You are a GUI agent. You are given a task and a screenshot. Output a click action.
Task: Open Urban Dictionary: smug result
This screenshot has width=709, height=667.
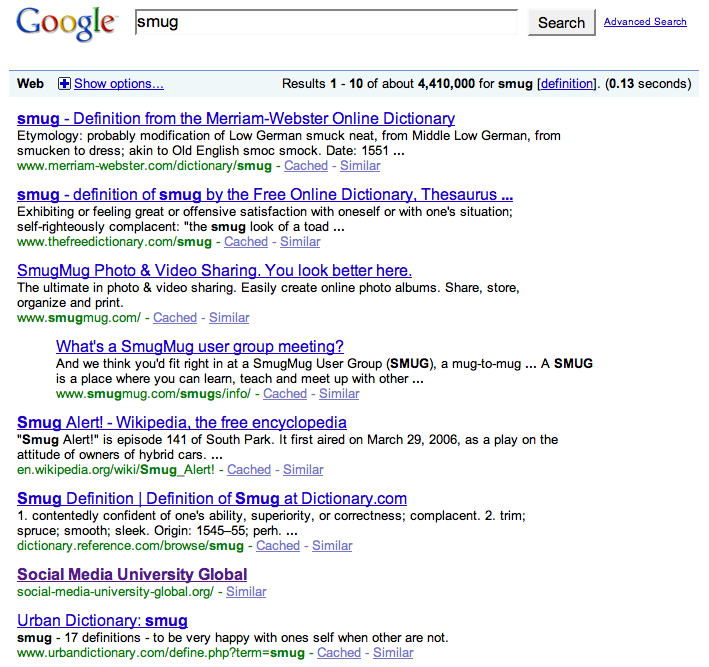pyautogui.click(x=102, y=621)
